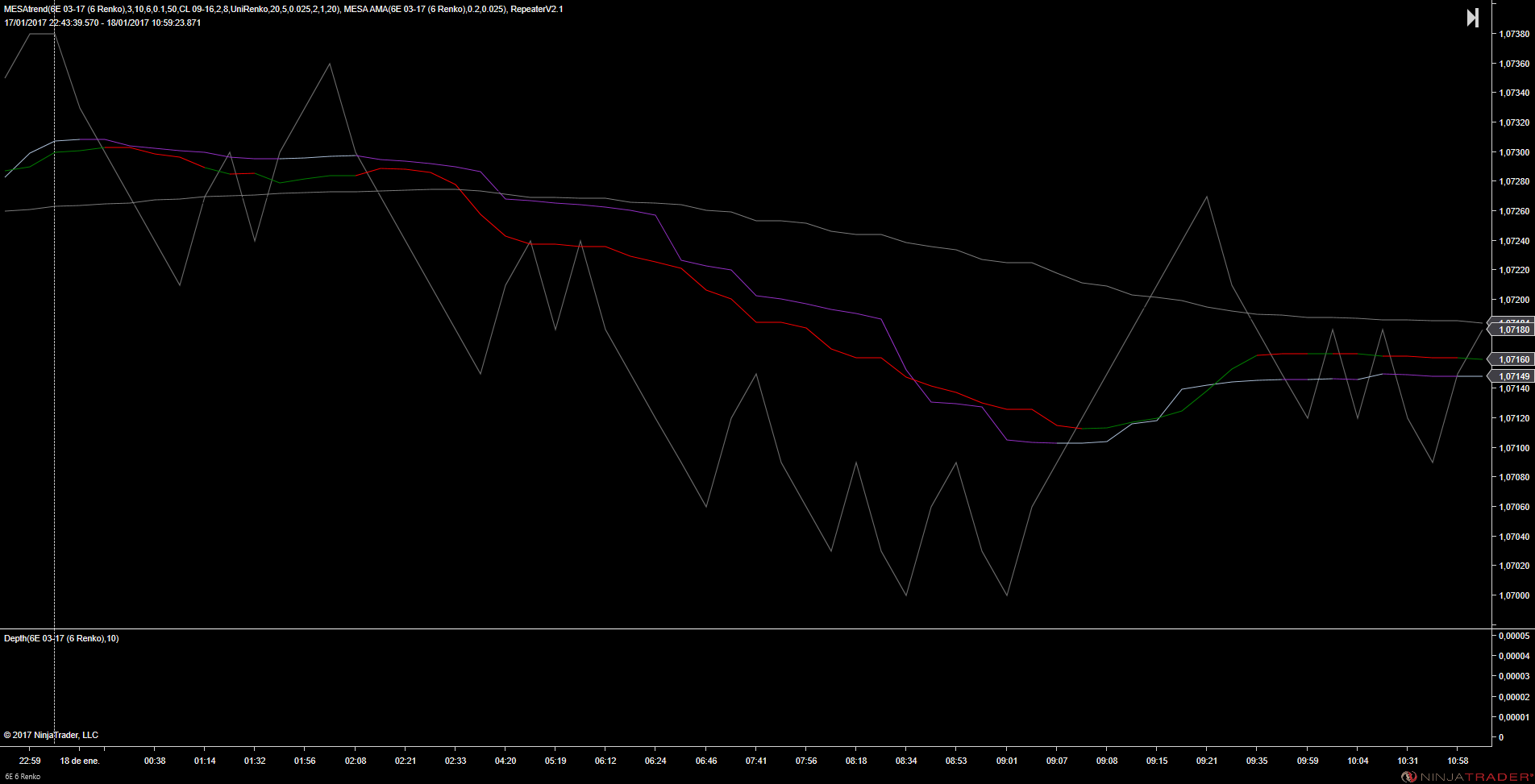Image resolution: width=1535 pixels, height=784 pixels.
Task: Click the 1,07380 price axis label
Action: click(x=1514, y=34)
